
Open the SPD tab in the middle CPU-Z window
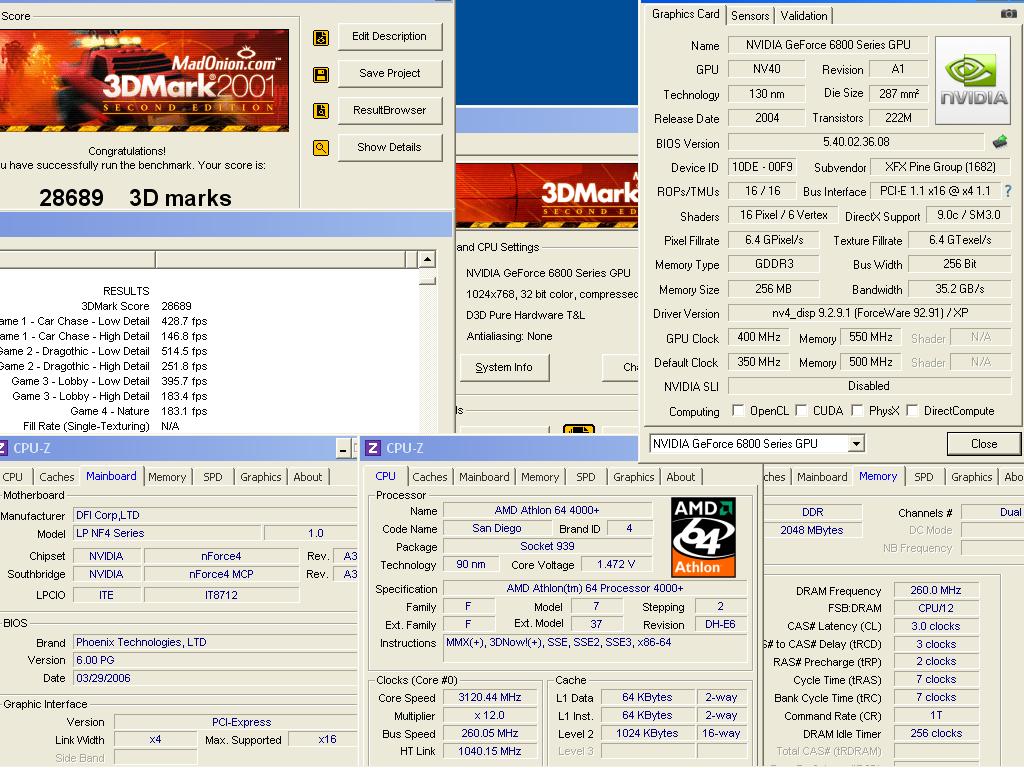[x=586, y=477]
